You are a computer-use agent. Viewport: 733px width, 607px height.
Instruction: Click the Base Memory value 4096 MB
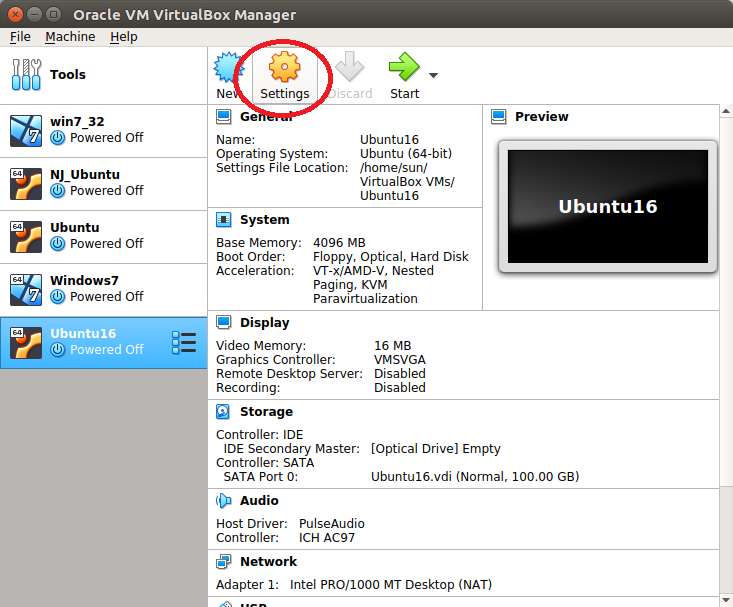coord(339,243)
